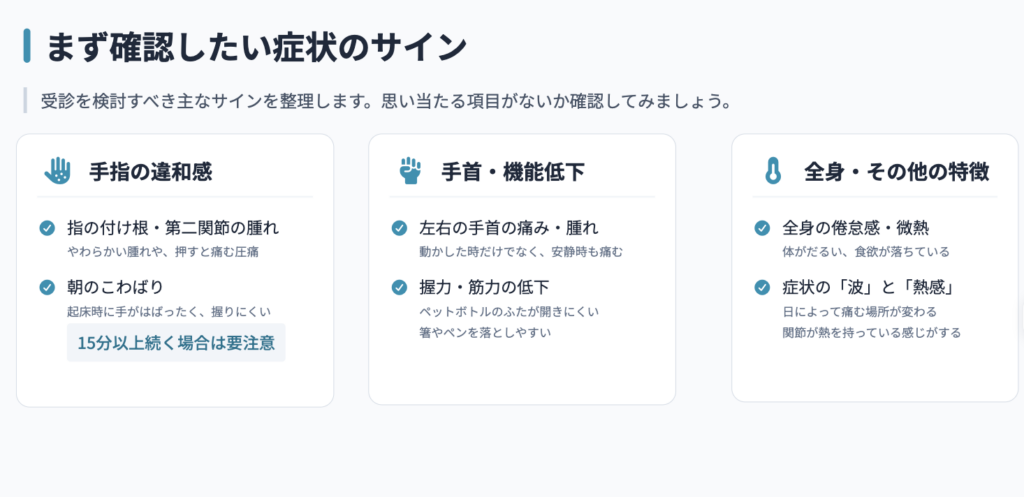Click the text 日によって痛む場所が変わる
This screenshot has height=497, width=1024.
[859, 312]
